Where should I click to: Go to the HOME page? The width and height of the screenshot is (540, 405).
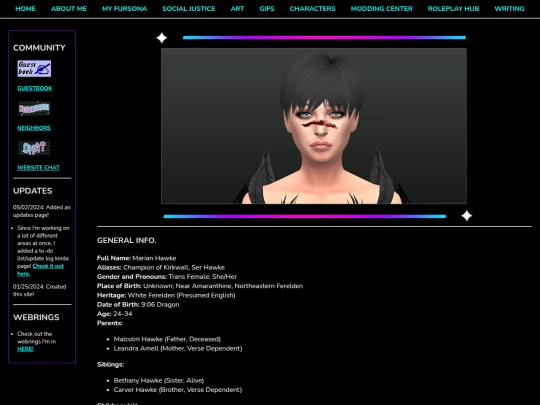click(x=25, y=9)
